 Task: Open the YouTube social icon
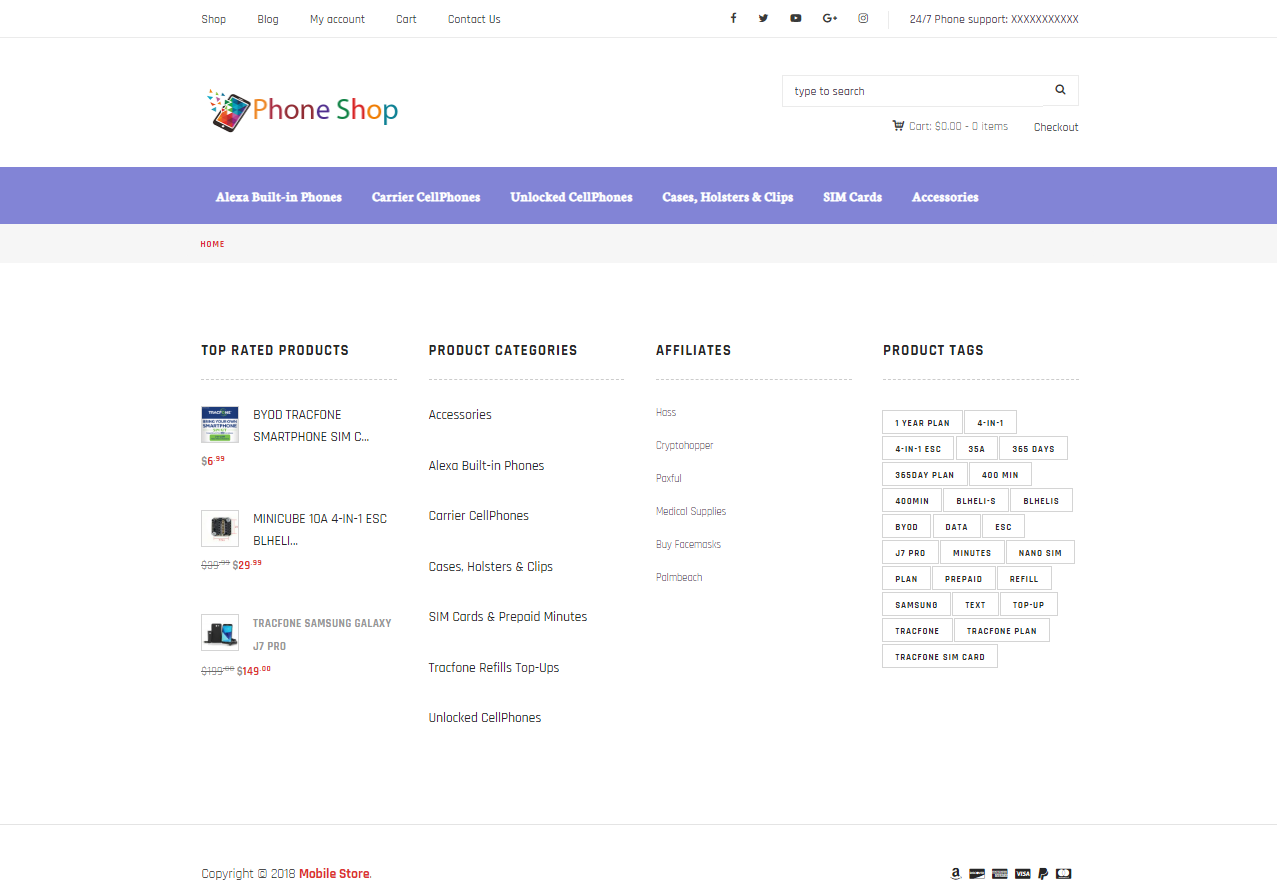(795, 18)
